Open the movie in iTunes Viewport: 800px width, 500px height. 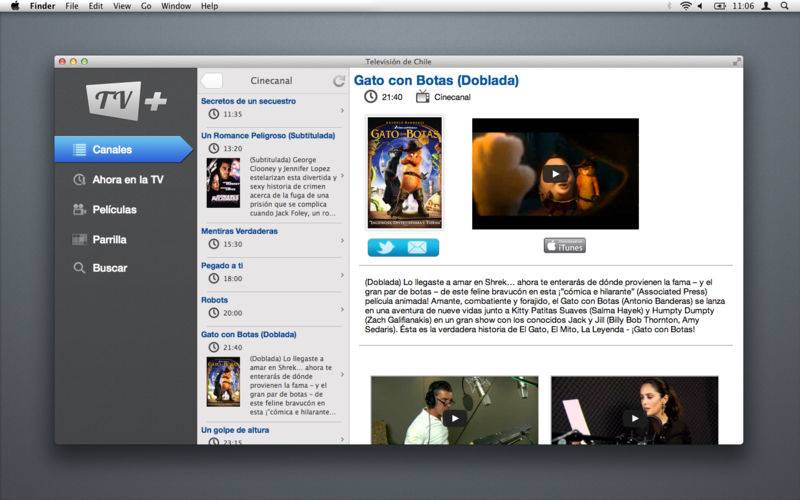(565, 245)
